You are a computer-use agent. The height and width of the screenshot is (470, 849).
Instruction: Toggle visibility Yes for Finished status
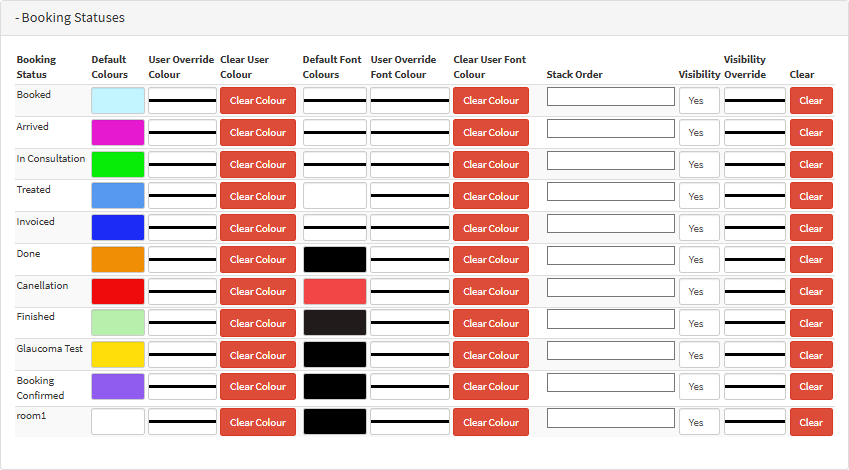coord(698,323)
